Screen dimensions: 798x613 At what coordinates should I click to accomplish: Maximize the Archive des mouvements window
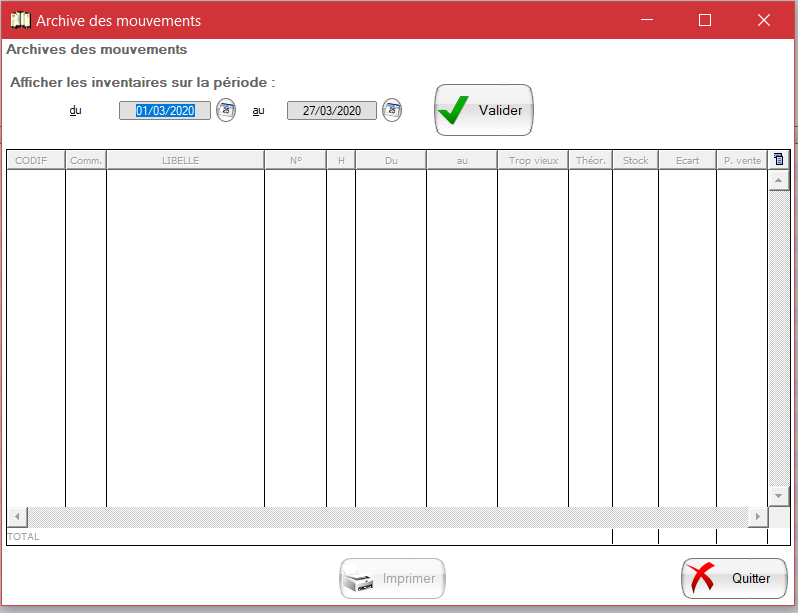tap(705, 20)
